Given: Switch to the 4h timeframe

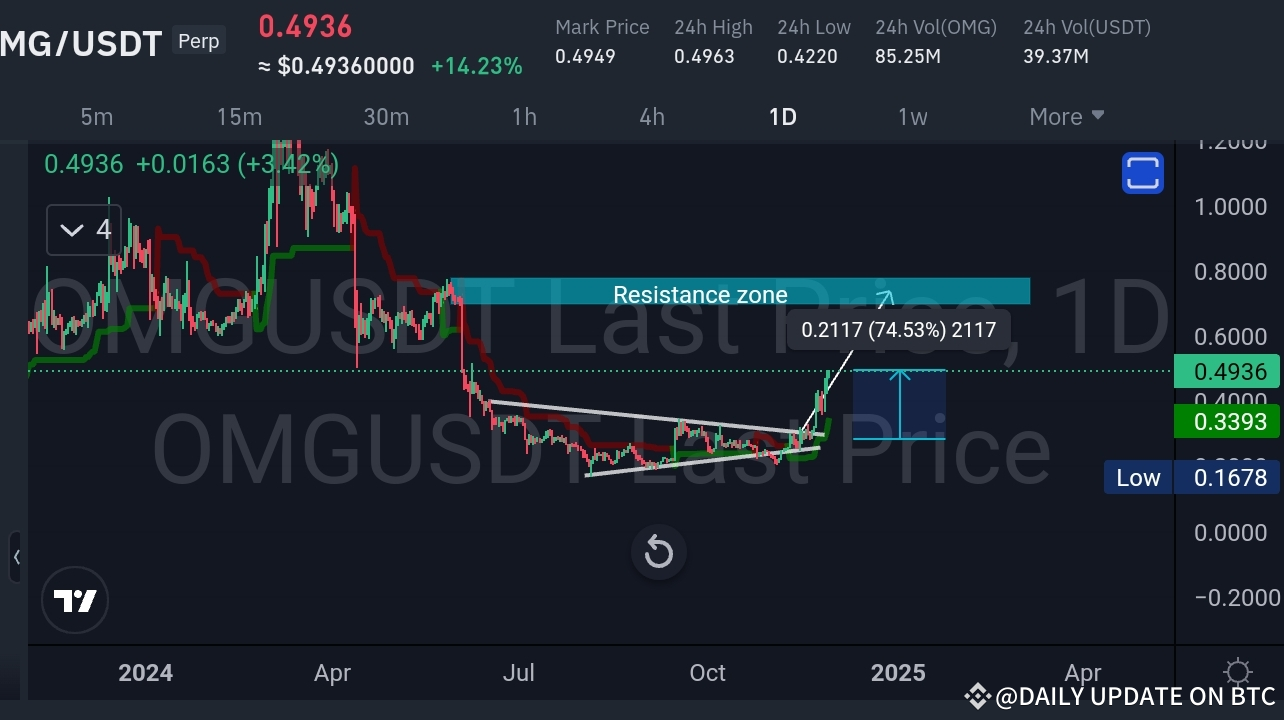Looking at the screenshot, I should [x=651, y=116].
